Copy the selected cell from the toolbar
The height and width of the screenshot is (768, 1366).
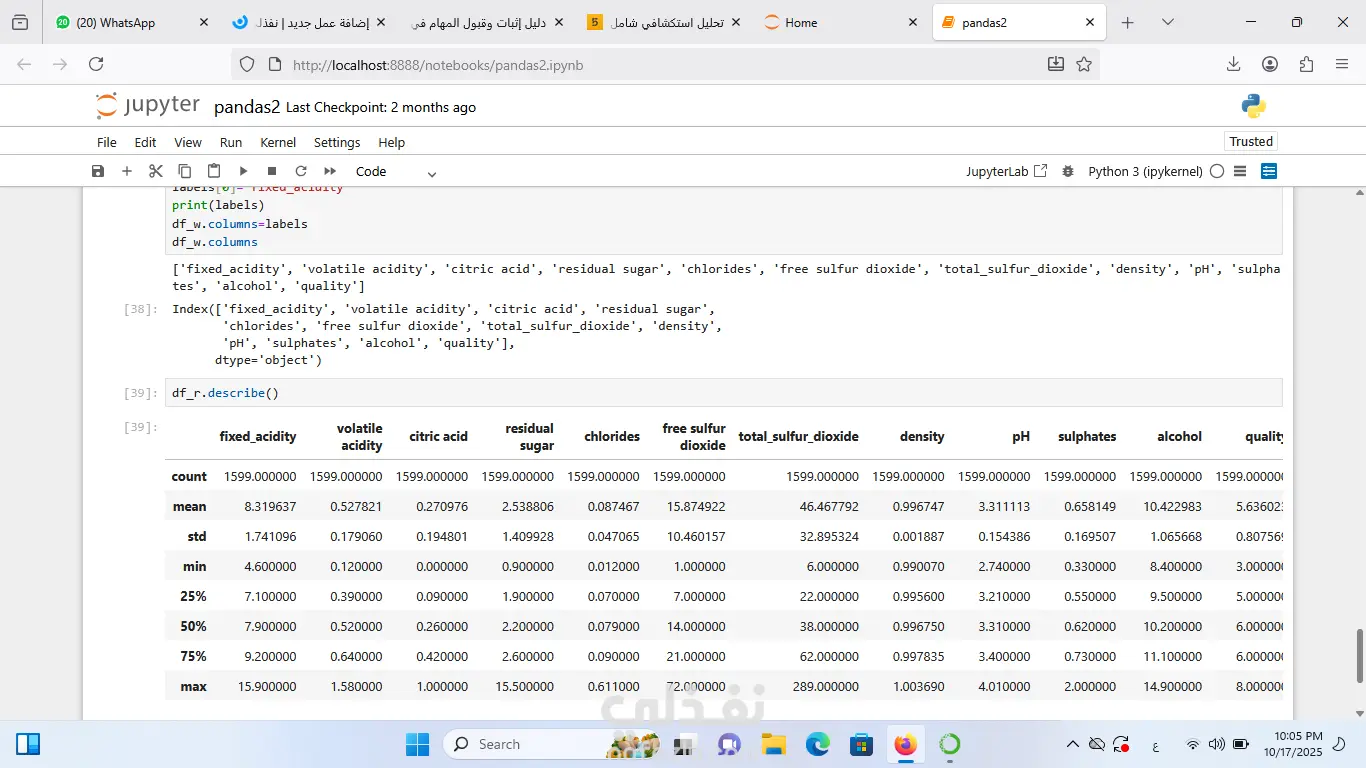185,171
